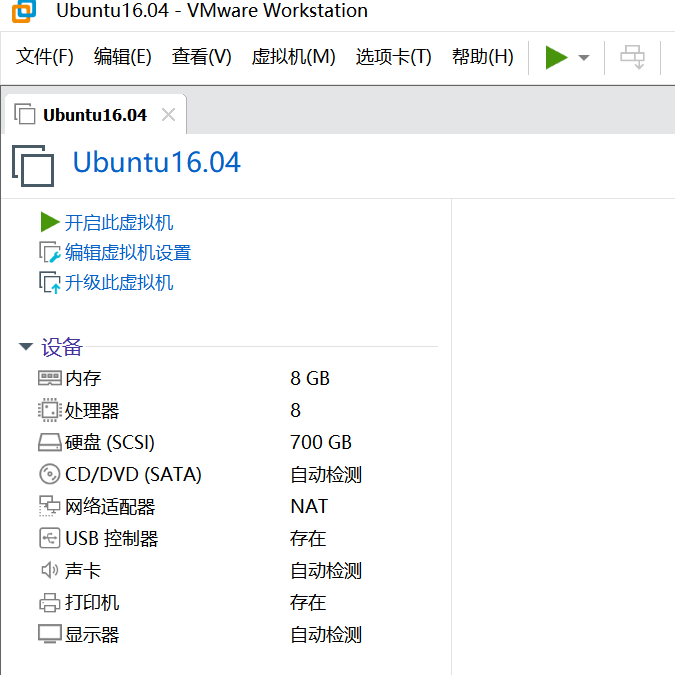675x675 pixels.
Task: Click the USB controller icon
Action: coord(50,538)
